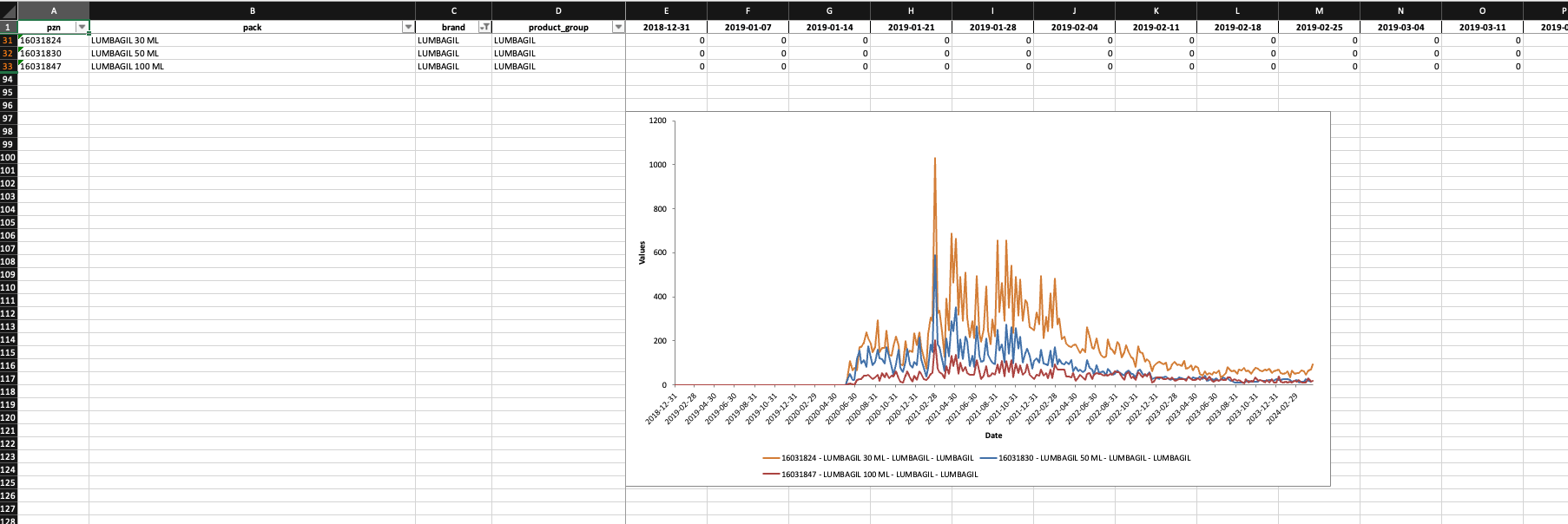
Task: Open the active brand filter dropdown
Action: (x=485, y=27)
